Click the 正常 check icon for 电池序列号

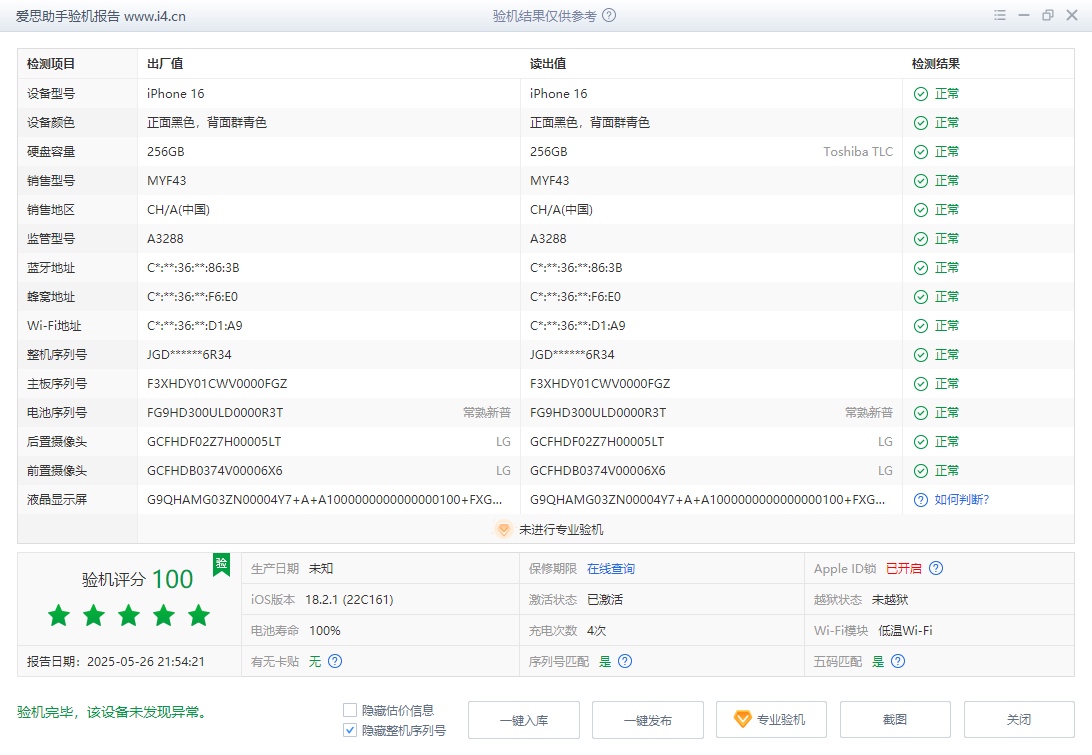coord(921,413)
